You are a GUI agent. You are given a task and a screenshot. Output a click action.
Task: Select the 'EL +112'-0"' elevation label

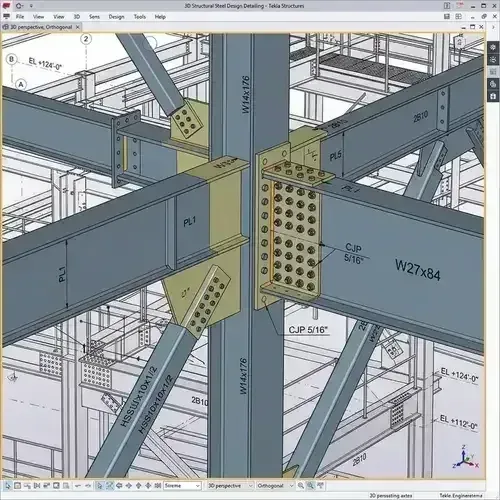point(459,422)
